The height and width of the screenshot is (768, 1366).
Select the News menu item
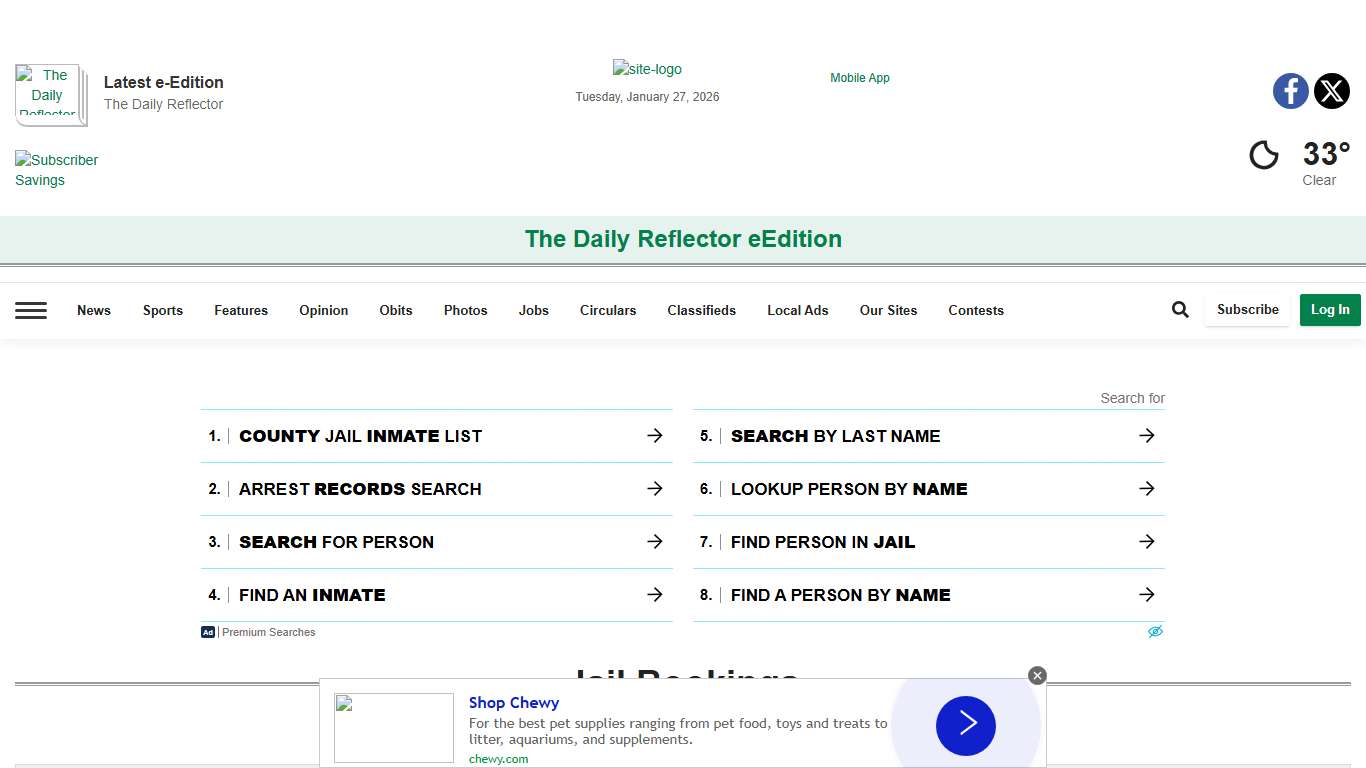point(93,310)
